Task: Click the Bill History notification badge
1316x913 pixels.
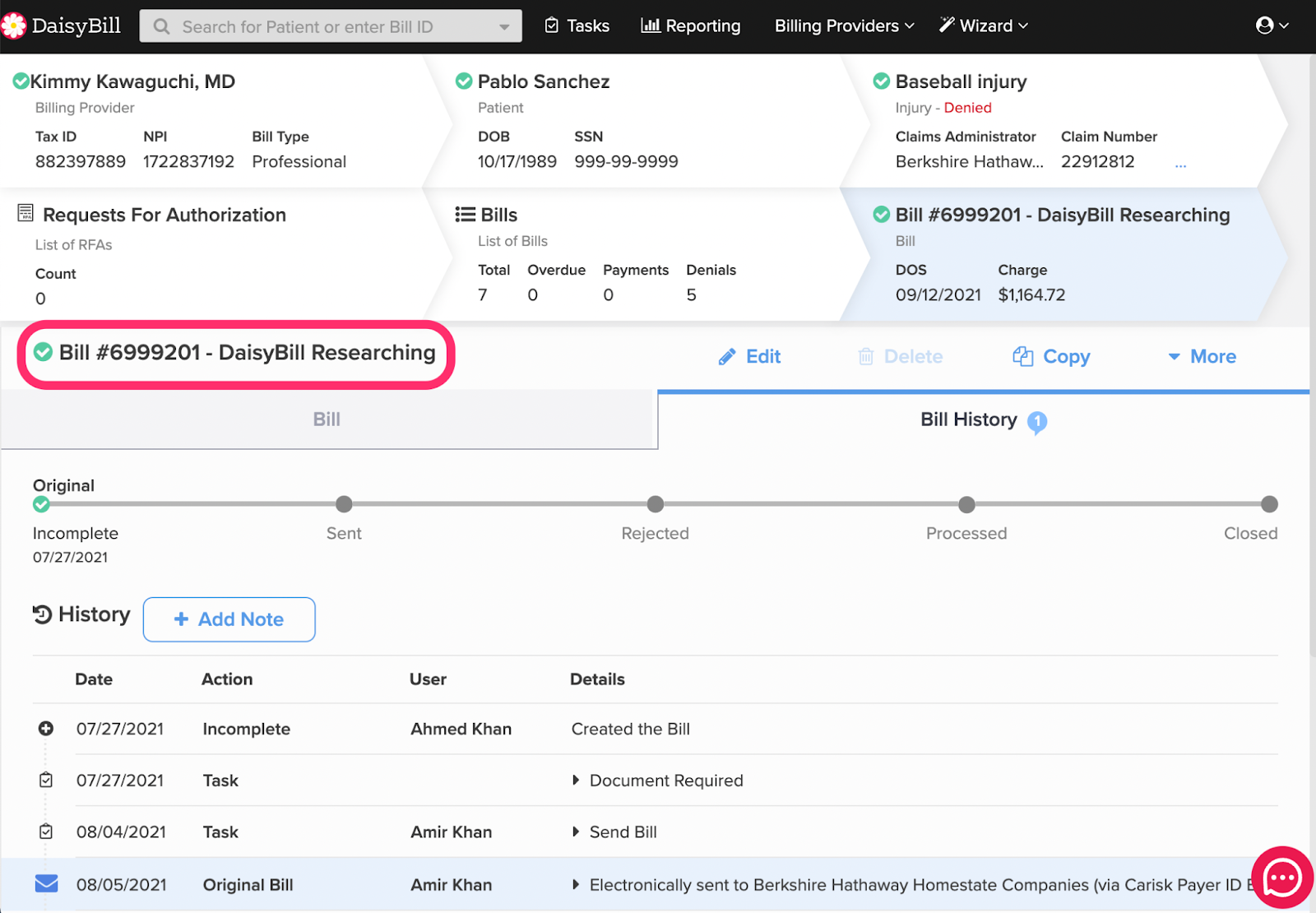Action: (1037, 422)
